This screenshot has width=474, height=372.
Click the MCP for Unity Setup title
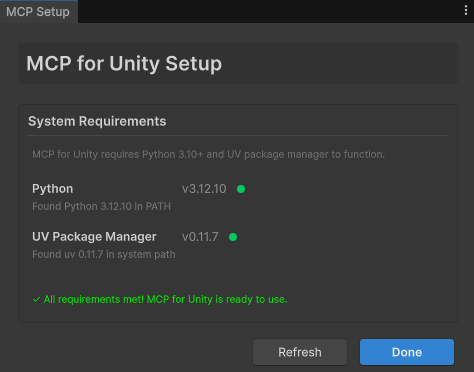coord(124,63)
